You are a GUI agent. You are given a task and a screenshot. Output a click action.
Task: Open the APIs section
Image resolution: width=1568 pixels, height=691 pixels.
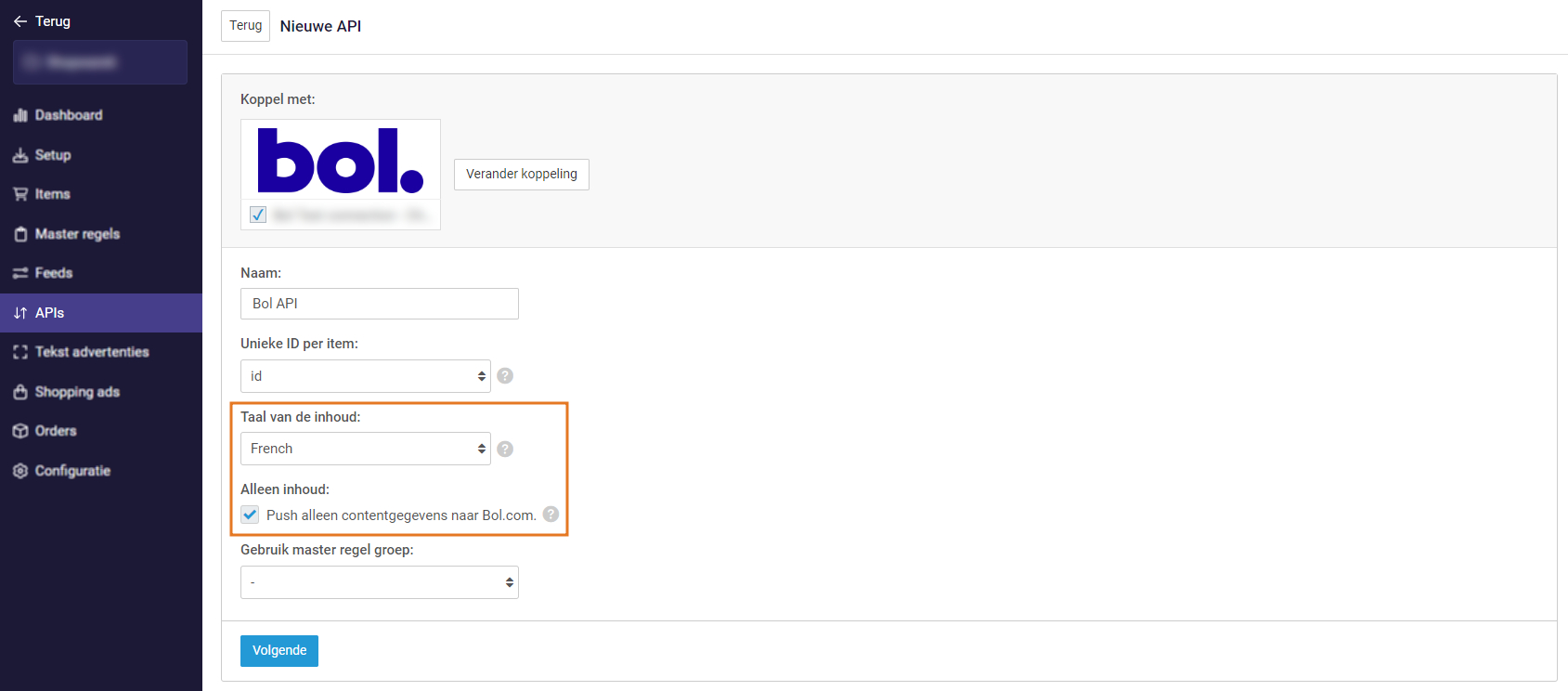pyautogui.click(x=101, y=313)
